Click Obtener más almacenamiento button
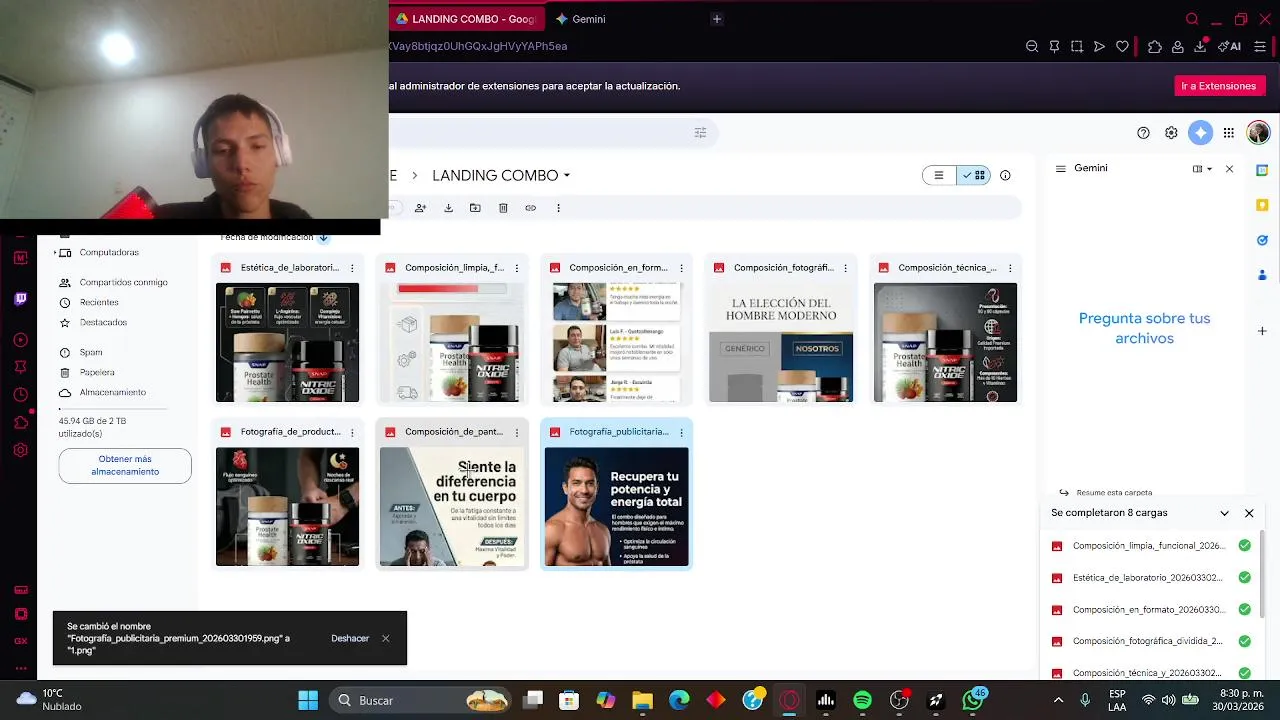 125,466
